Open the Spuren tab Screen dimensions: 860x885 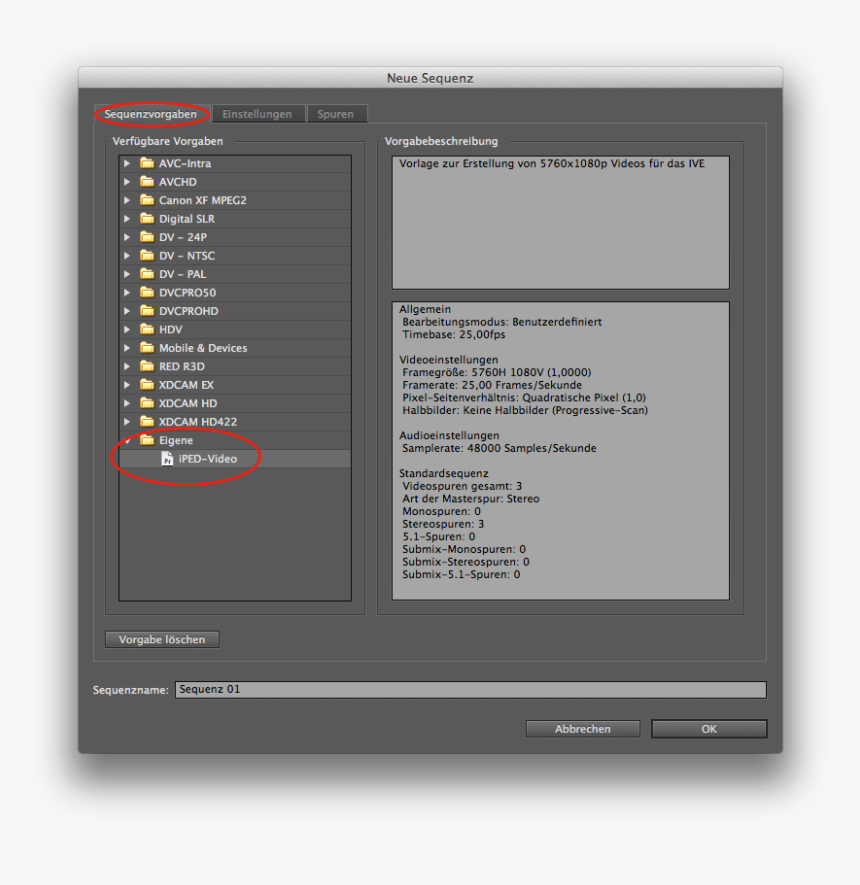click(336, 114)
